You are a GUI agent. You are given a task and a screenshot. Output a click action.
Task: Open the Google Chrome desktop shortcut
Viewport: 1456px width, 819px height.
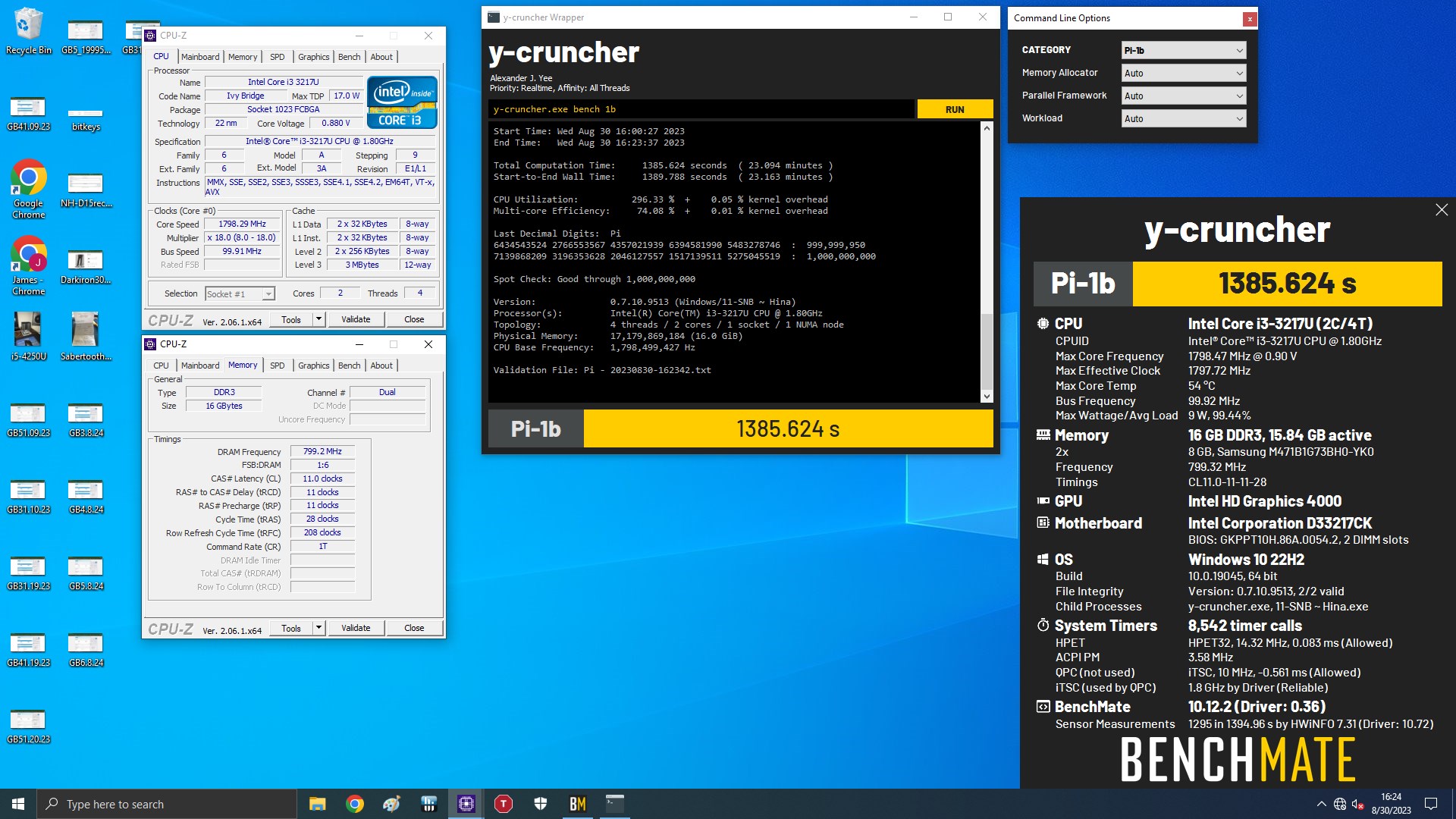point(29,189)
